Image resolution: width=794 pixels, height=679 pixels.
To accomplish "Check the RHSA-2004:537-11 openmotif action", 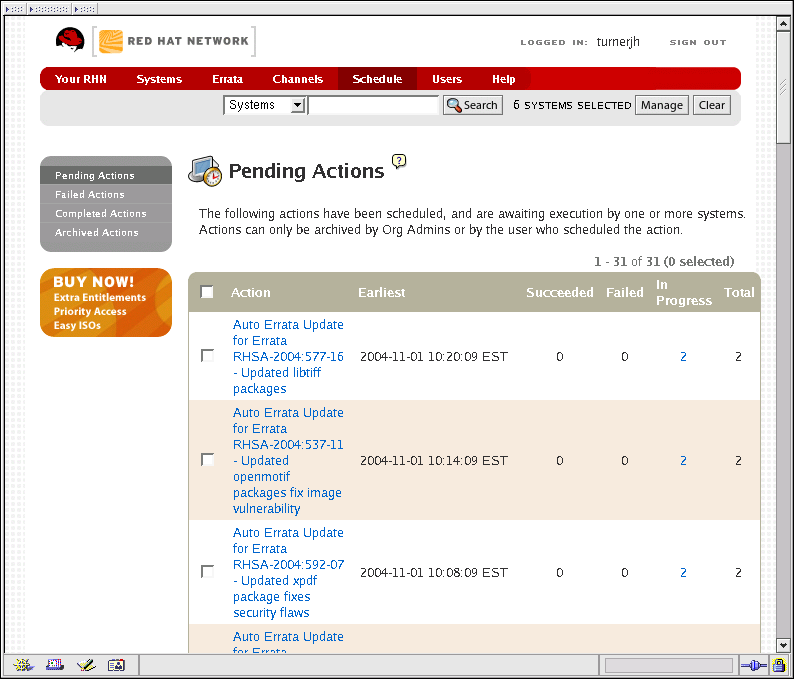I will tap(207, 460).
